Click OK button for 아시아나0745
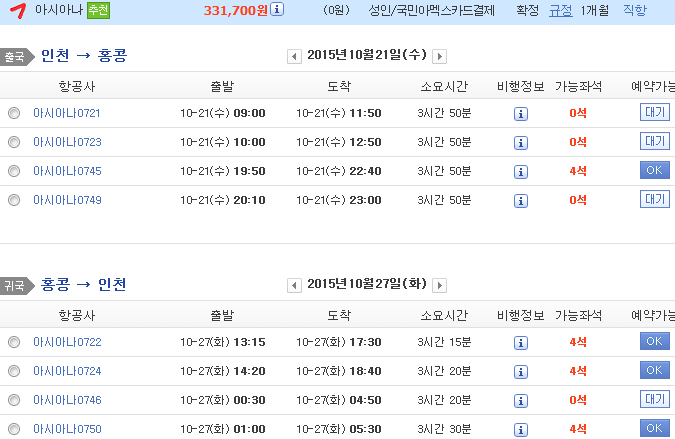Image resolution: width=675 pixels, height=439 pixels. click(x=655, y=170)
